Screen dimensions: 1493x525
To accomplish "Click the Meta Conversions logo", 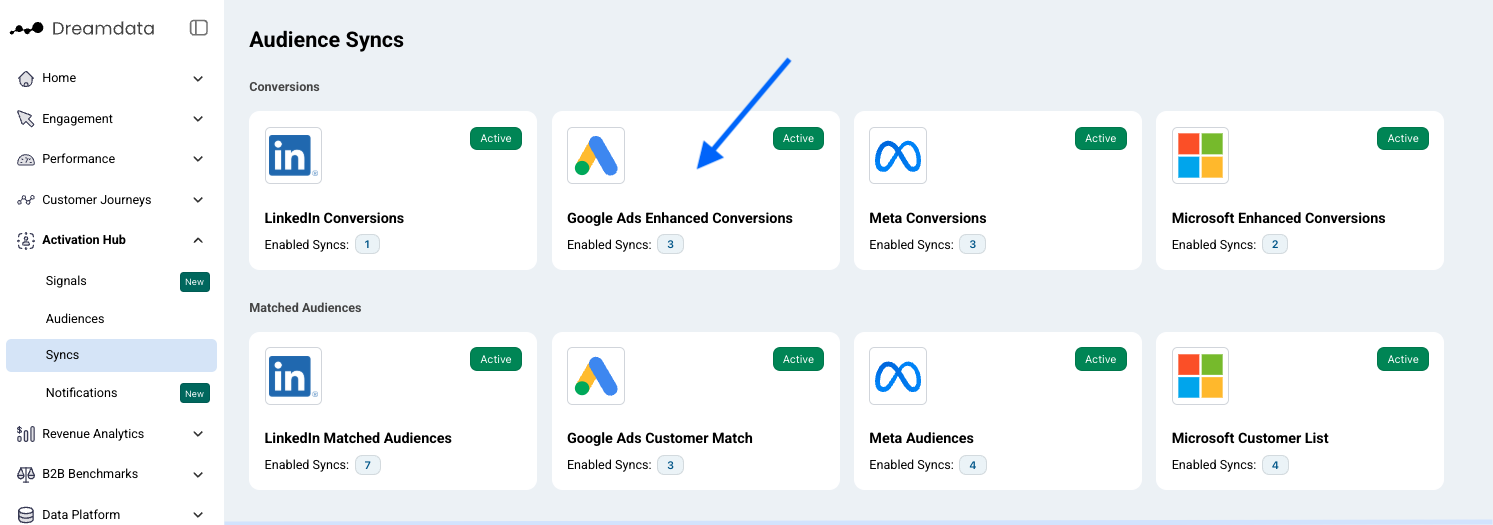I will coord(898,155).
